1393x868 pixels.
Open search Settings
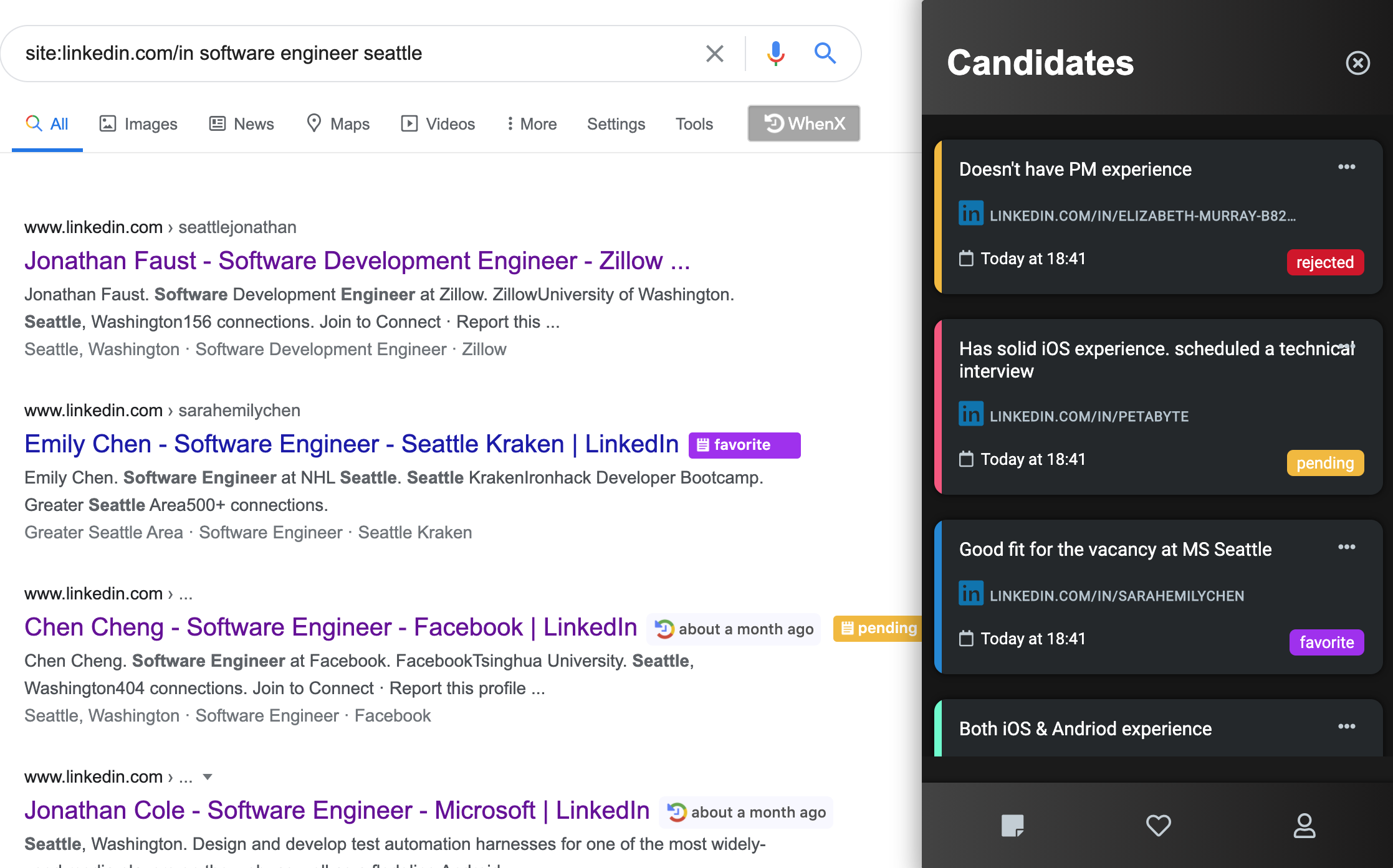616,124
